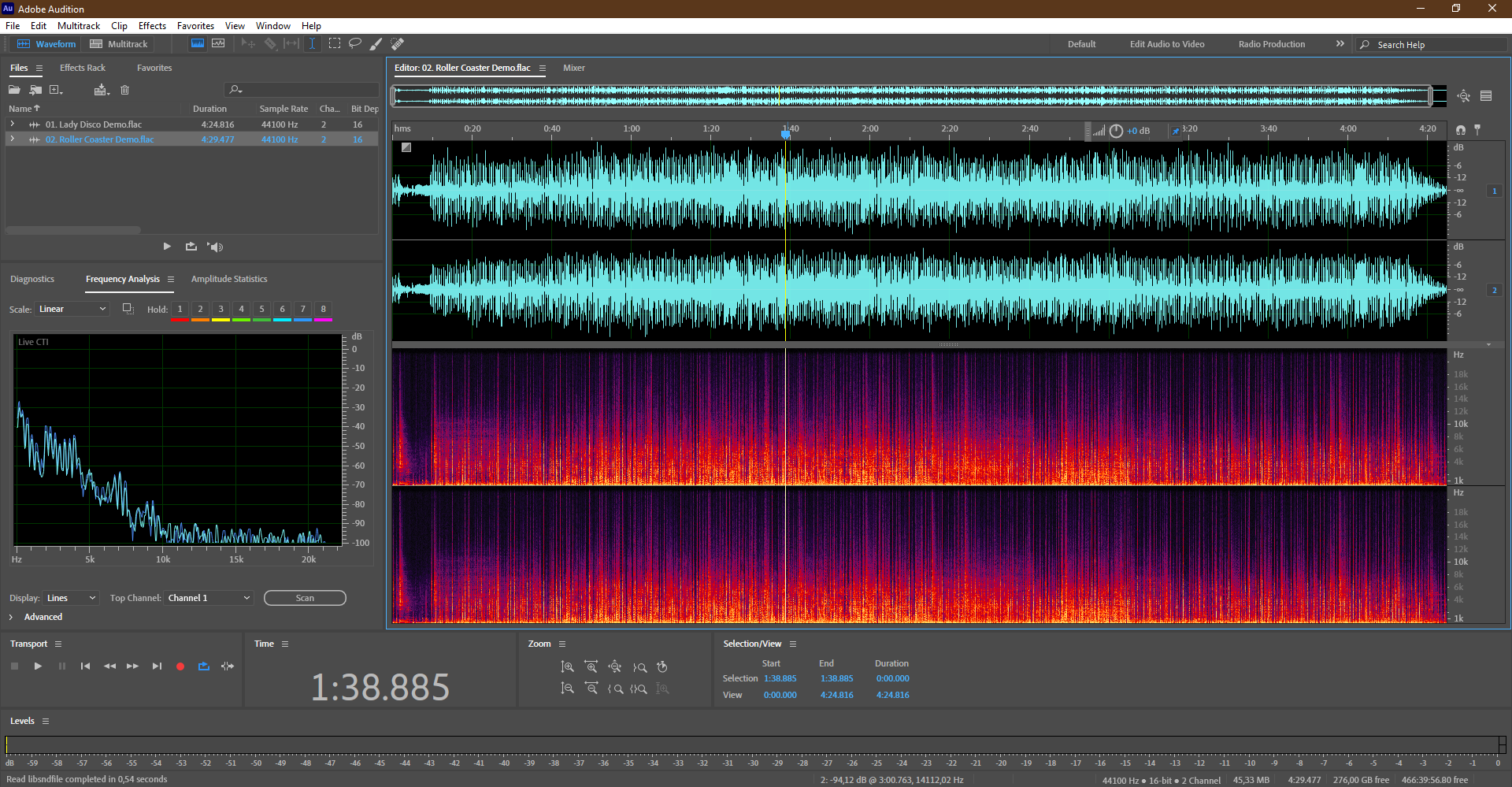Image resolution: width=1512 pixels, height=787 pixels.
Task: Click the red Record button
Action: click(180, 666)
